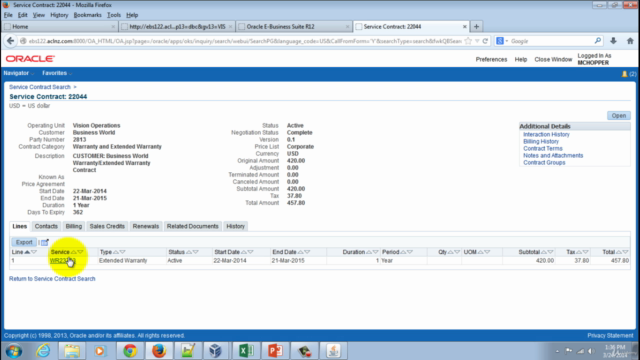The image size is (640, 360).
Task: Sort Qty column ascending arrow
Action: coord(451,252)
